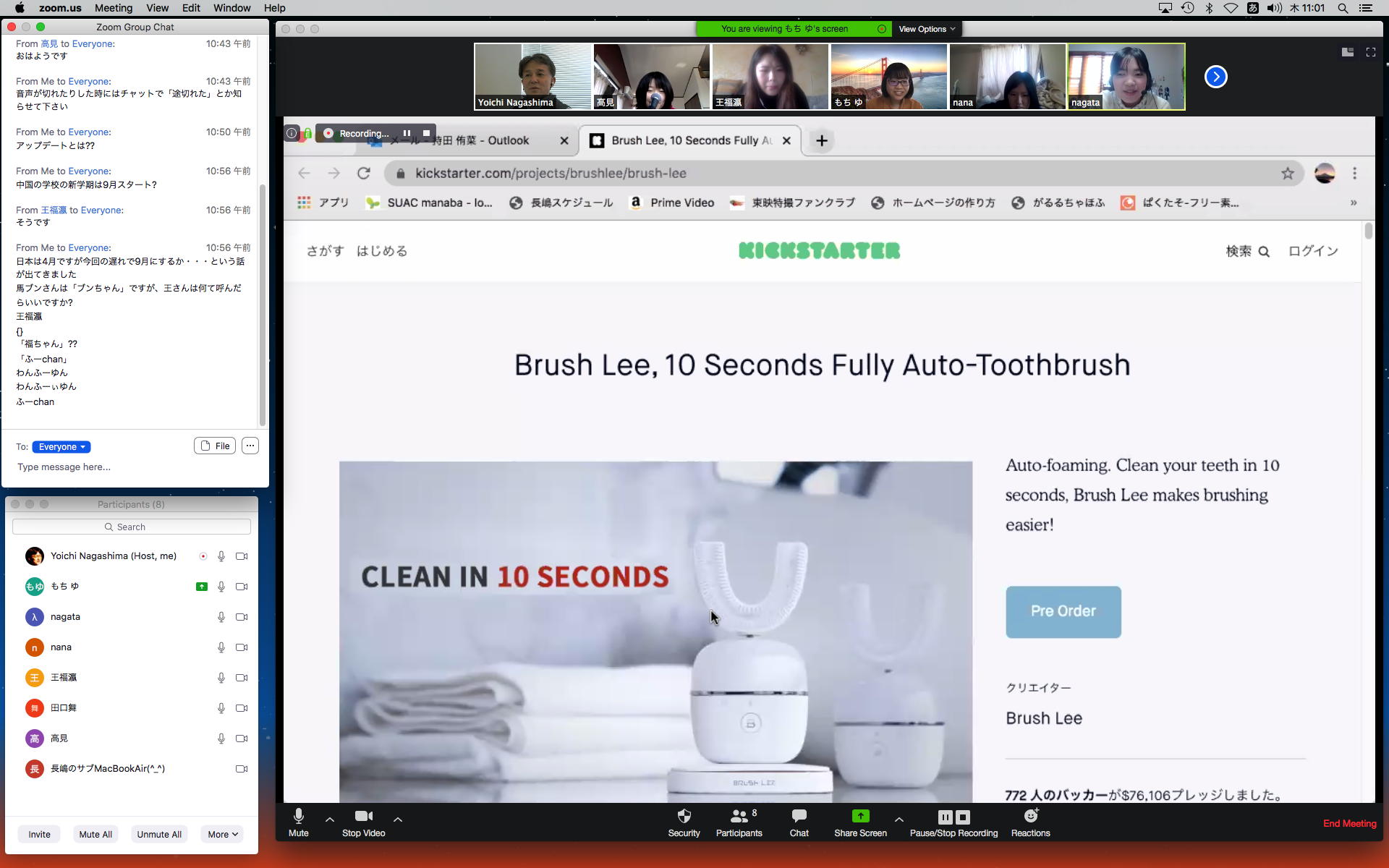Viewport: 1389px width, 868px height.
Task: Click the Chat bubble icon
Action: [799, 817]
